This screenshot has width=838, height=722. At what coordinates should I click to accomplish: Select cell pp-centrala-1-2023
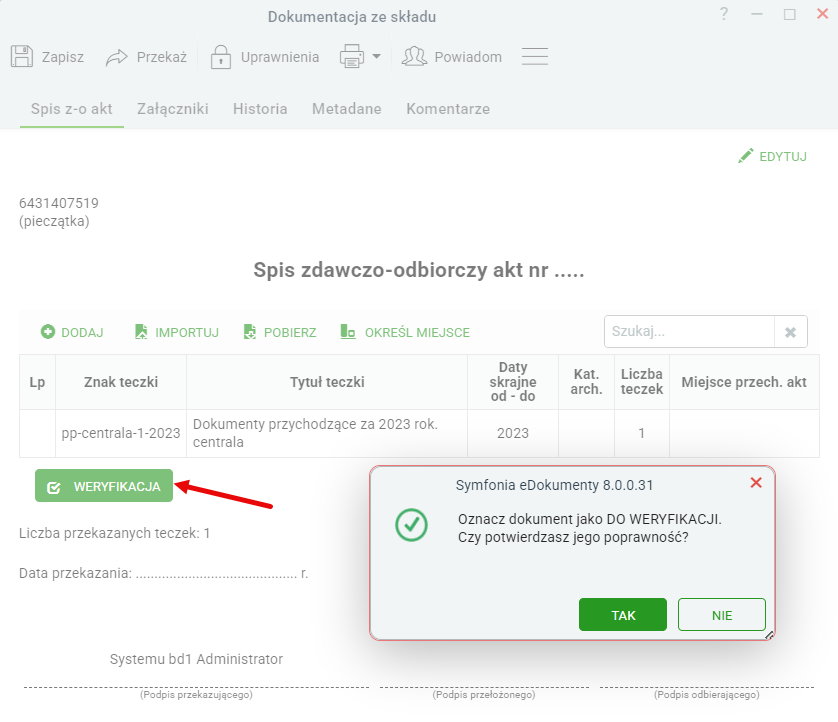pyautogui.click(x=121, y=433)
